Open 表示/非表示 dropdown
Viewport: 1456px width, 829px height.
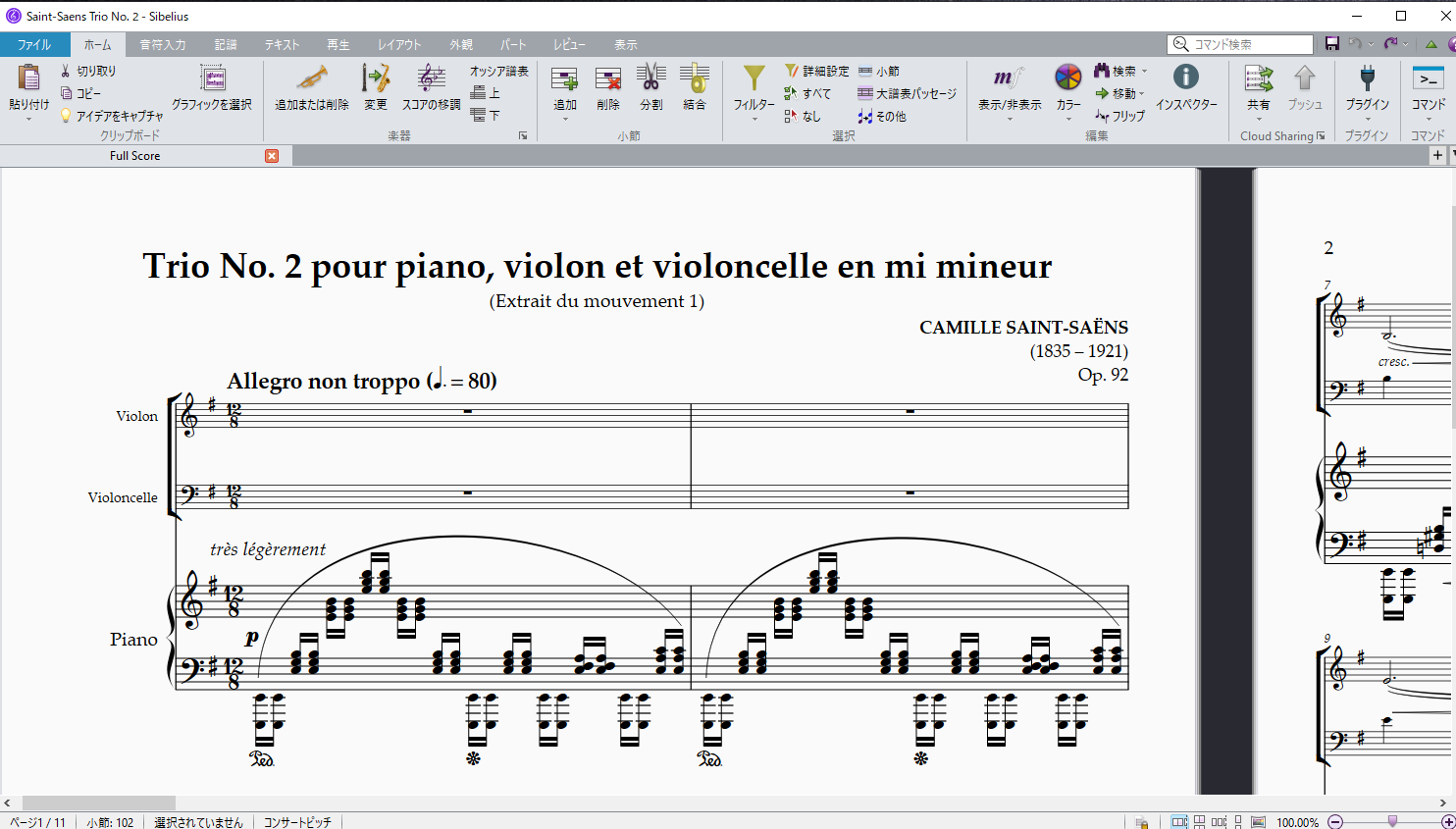1010,119
